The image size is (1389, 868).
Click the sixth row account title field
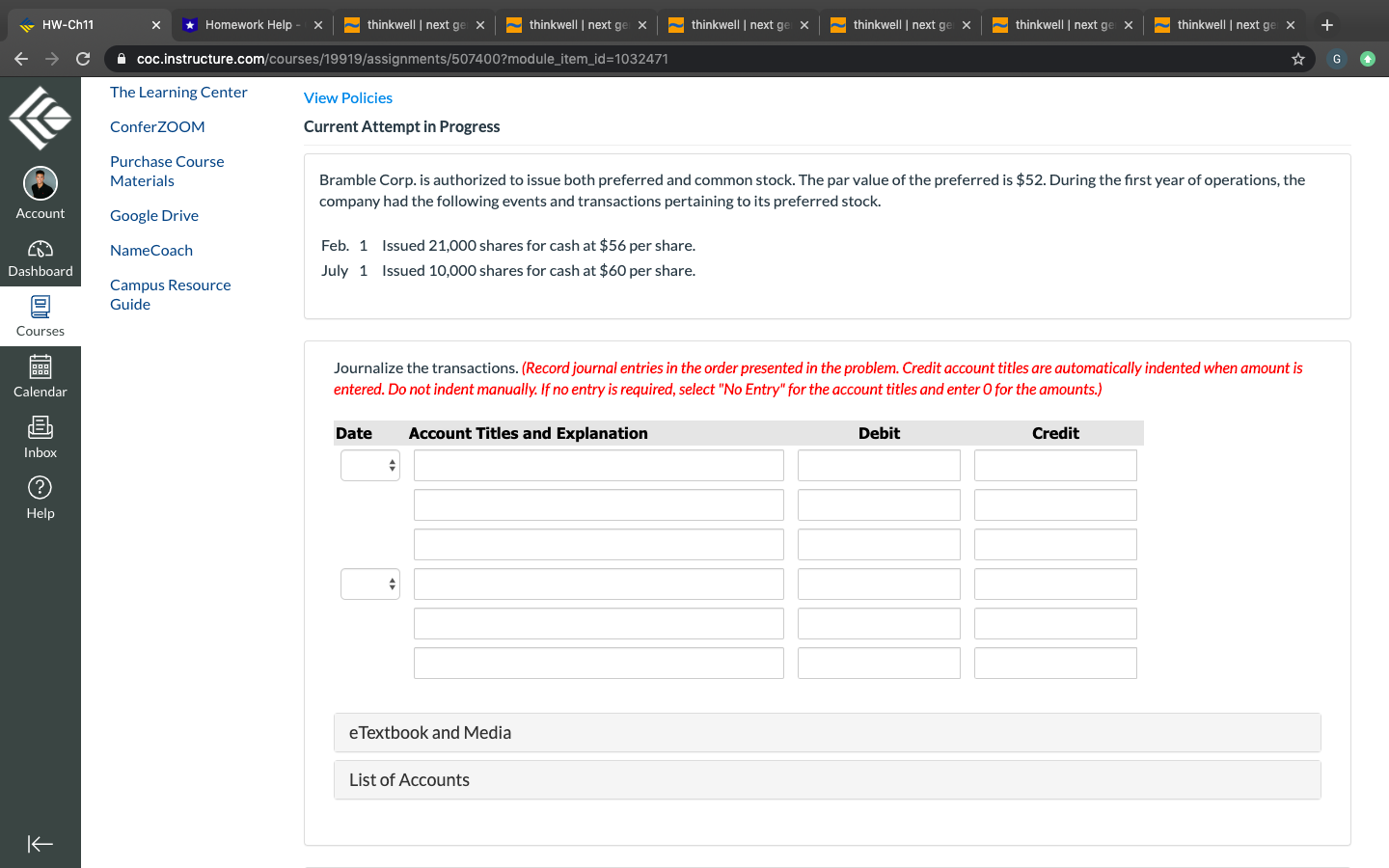coord(599,664)
